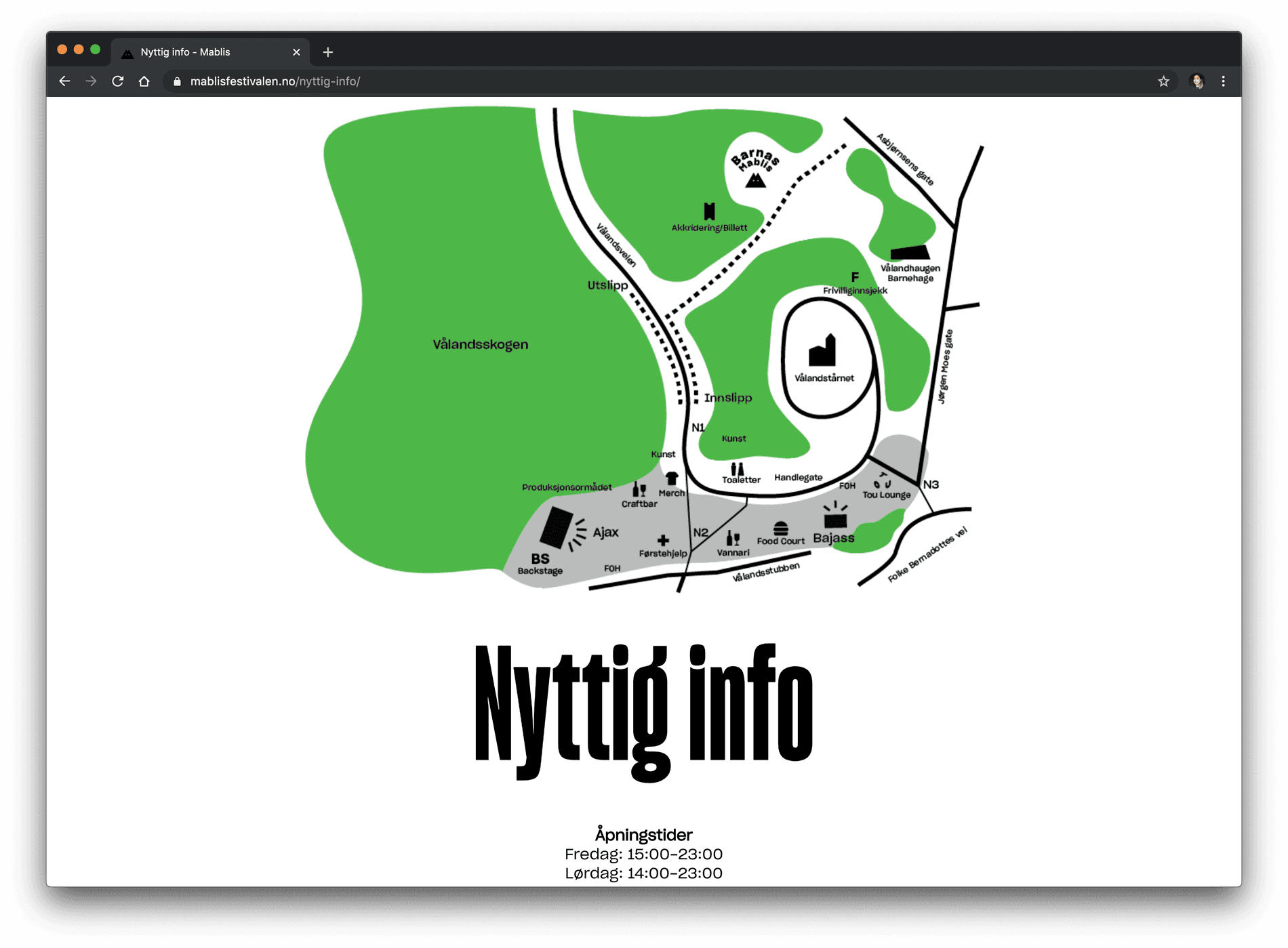Screen dimensions: 1288x948
Task: Click the Akkreditering/Billett ticket icon
Action: pos(709,211)
